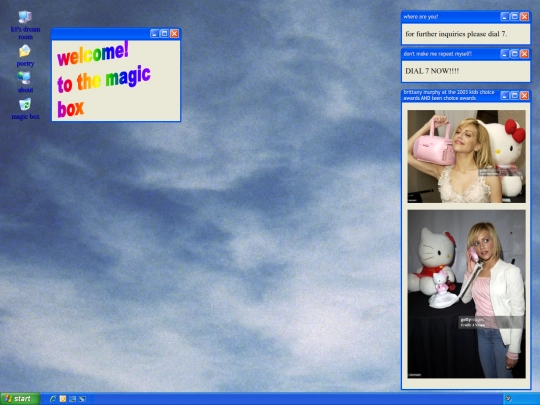Screen dimensions: 540x405
Task: Close the 'don't make me repeat myself!' window
Action: click(x=525, y=54)
